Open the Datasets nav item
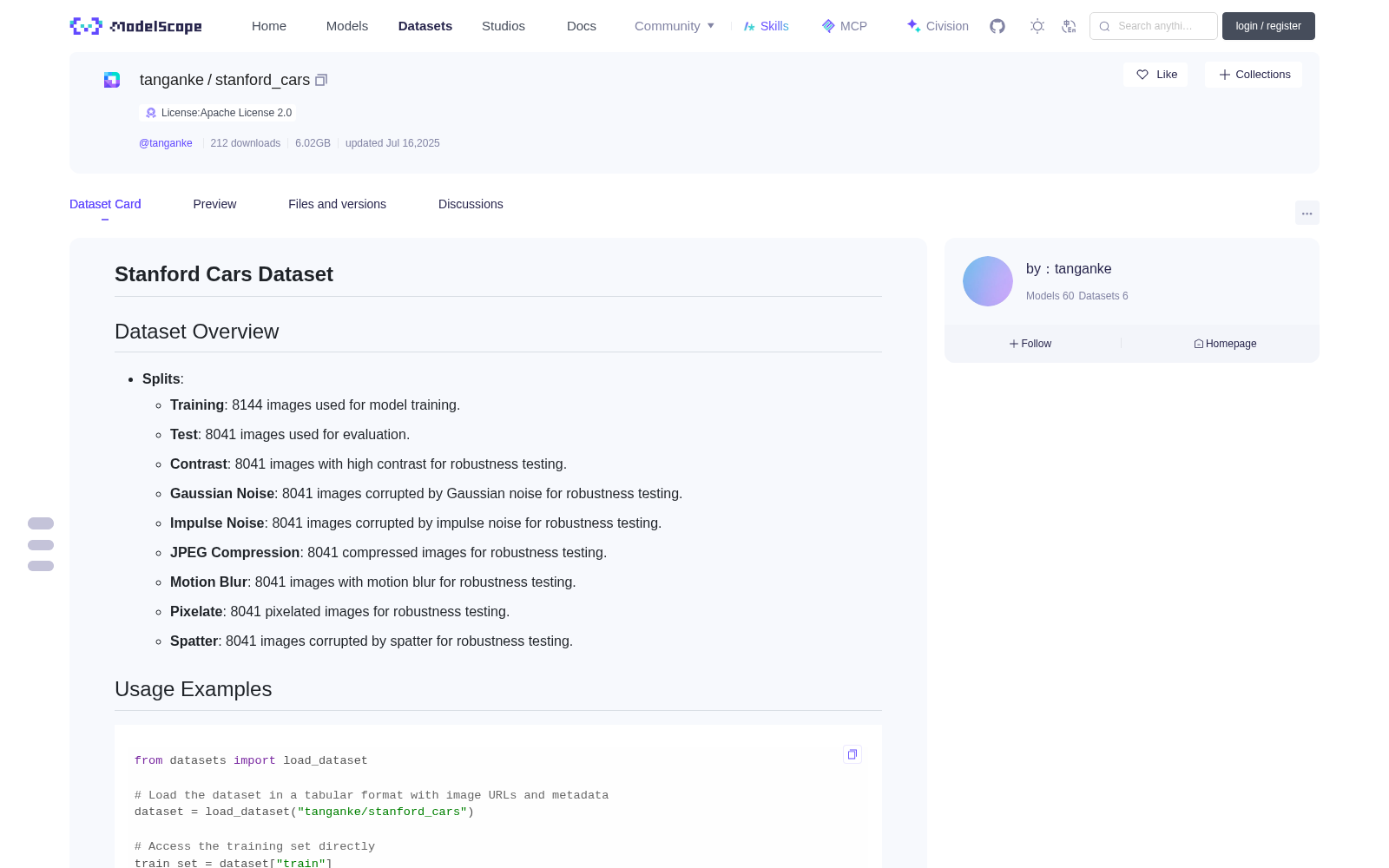 click(425, 26)
